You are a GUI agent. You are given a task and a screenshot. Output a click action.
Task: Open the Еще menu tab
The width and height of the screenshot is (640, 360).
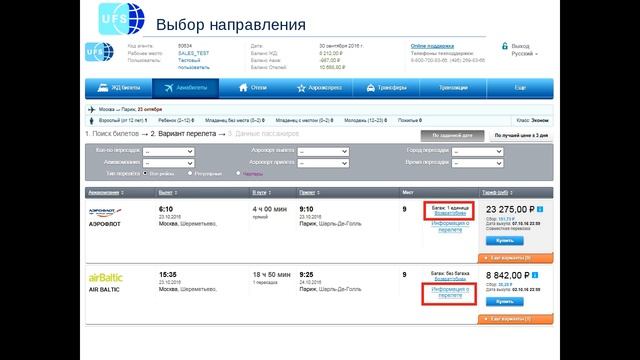(520, 88)
